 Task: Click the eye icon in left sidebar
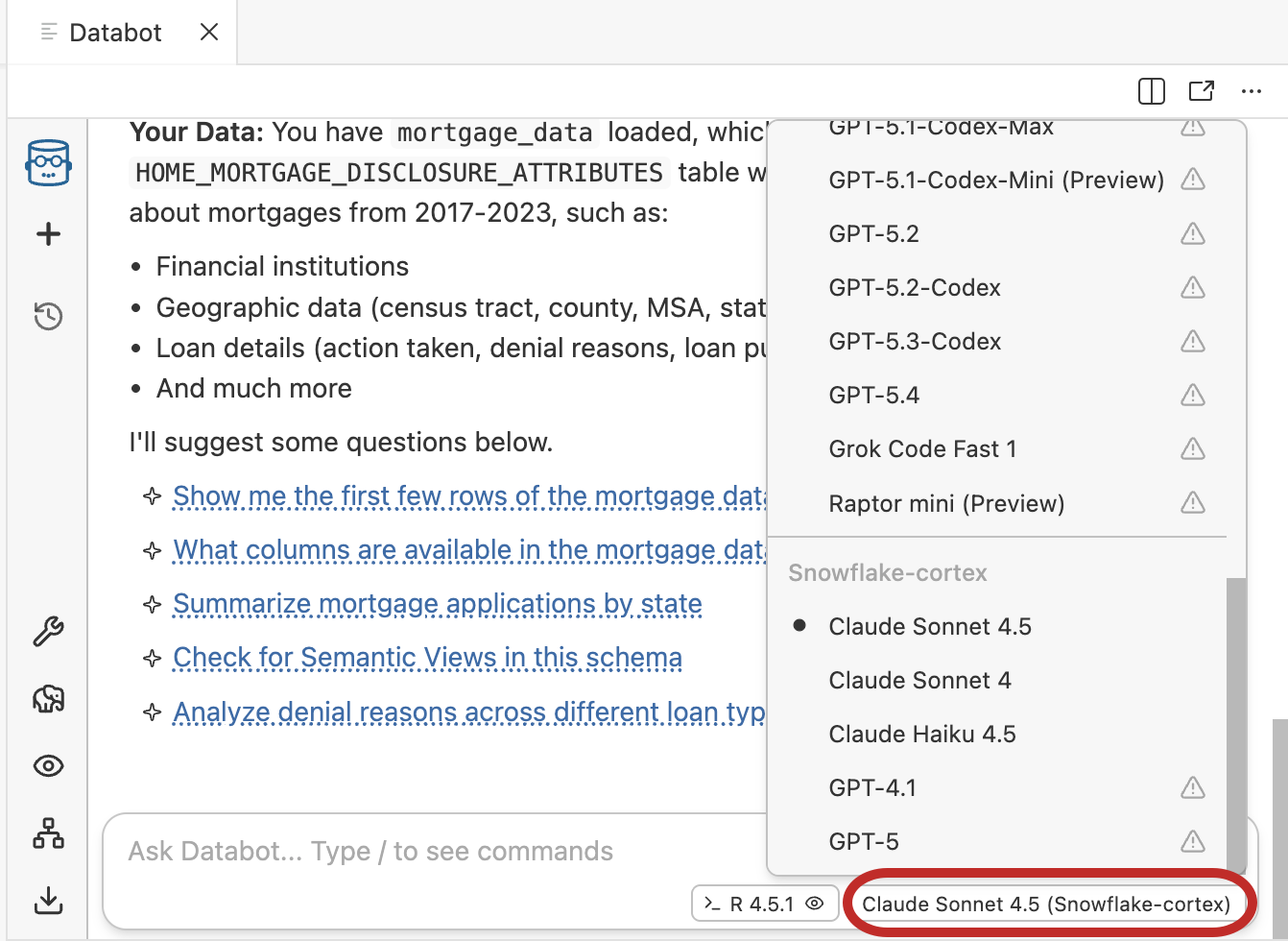tap(48, 766)
